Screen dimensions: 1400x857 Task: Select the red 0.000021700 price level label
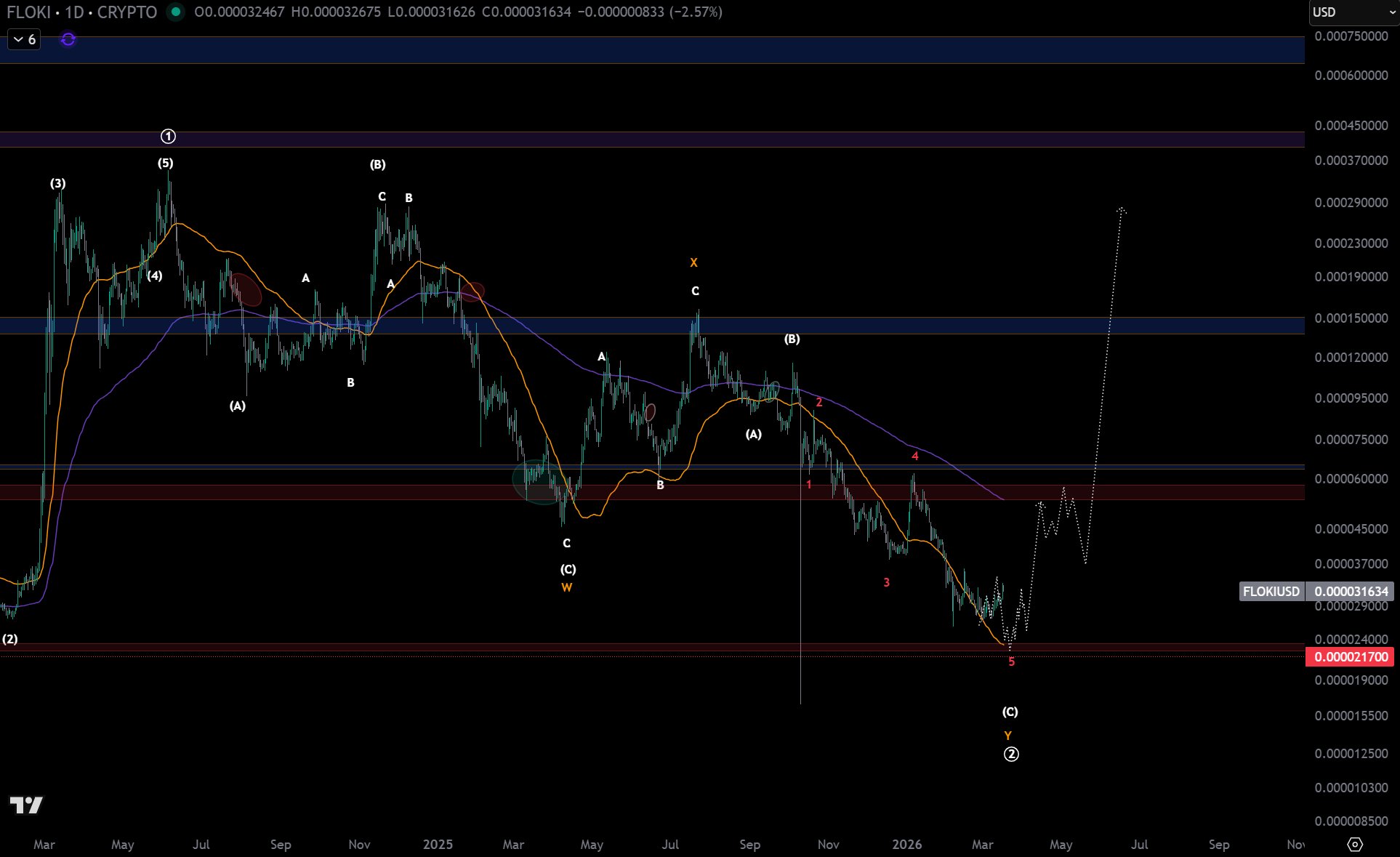point(1351,657)
